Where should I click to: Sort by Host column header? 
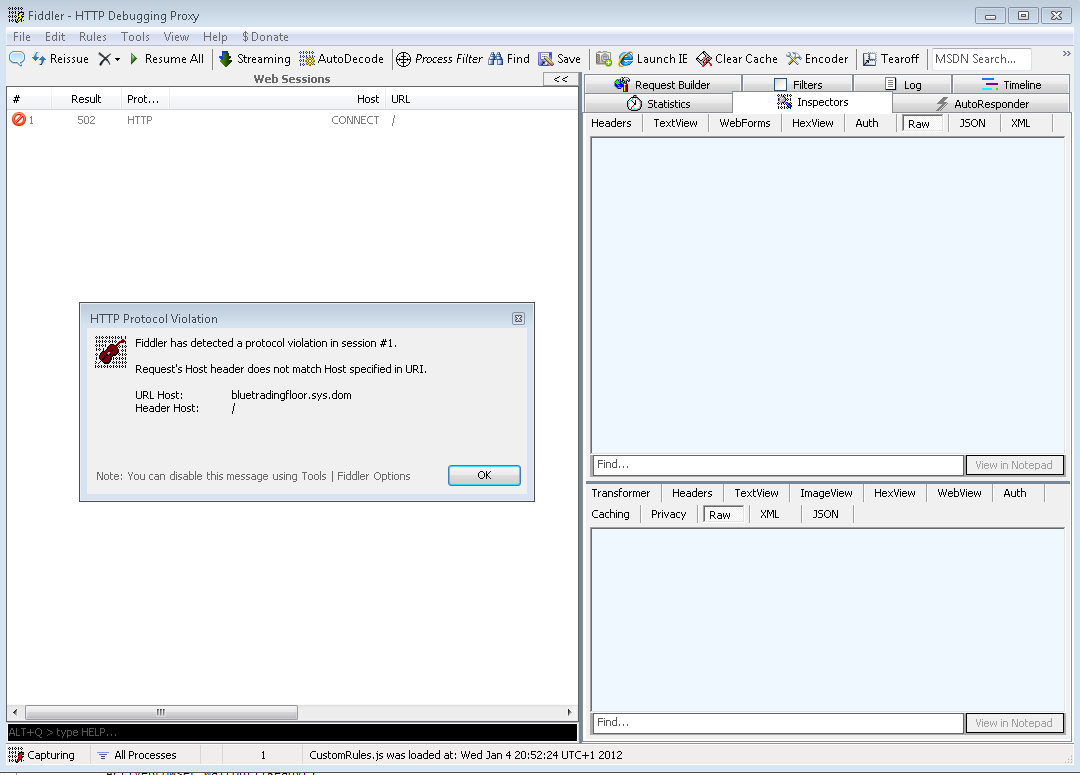[277, 99]
